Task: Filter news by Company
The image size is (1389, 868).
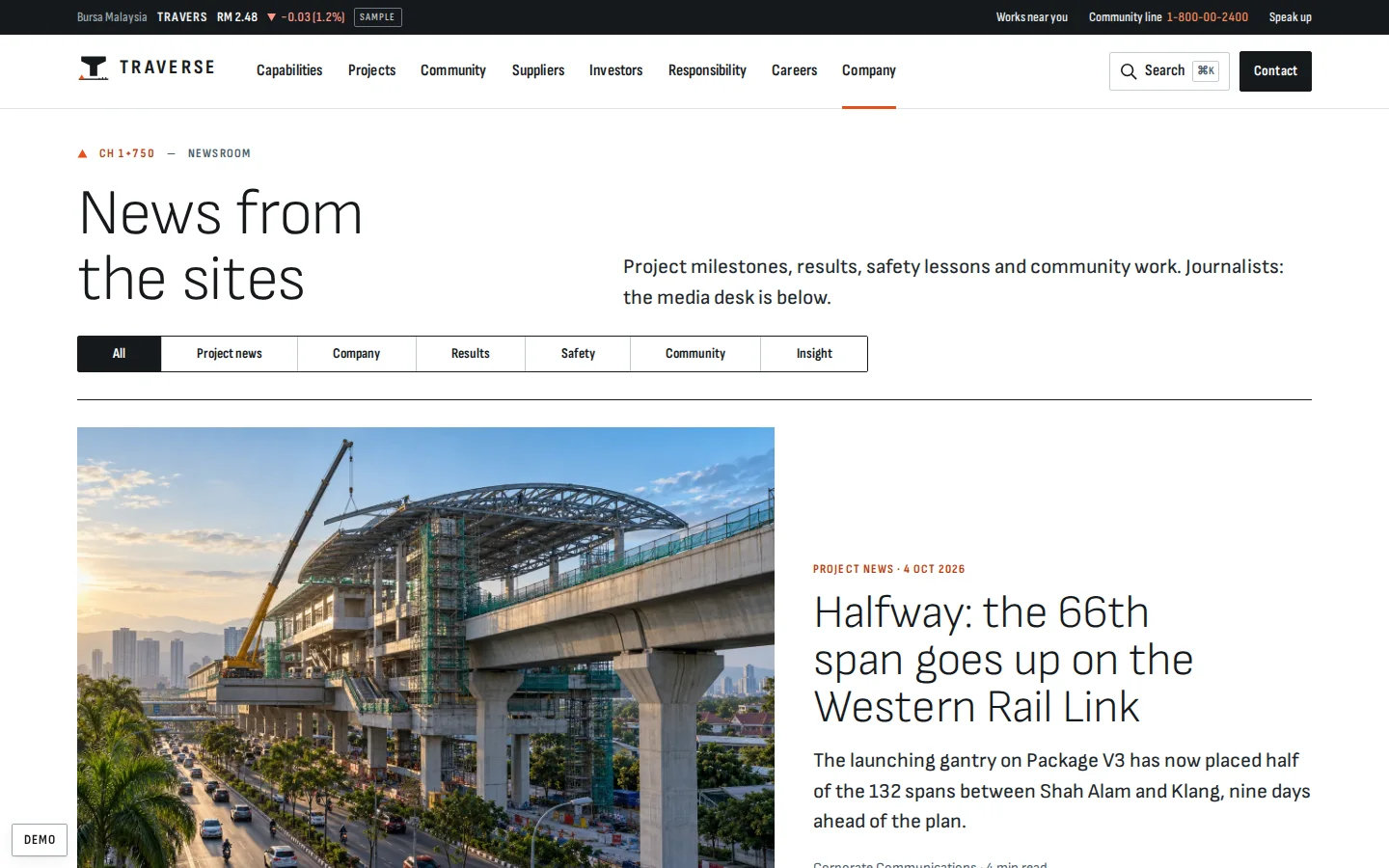Action: 357,354
